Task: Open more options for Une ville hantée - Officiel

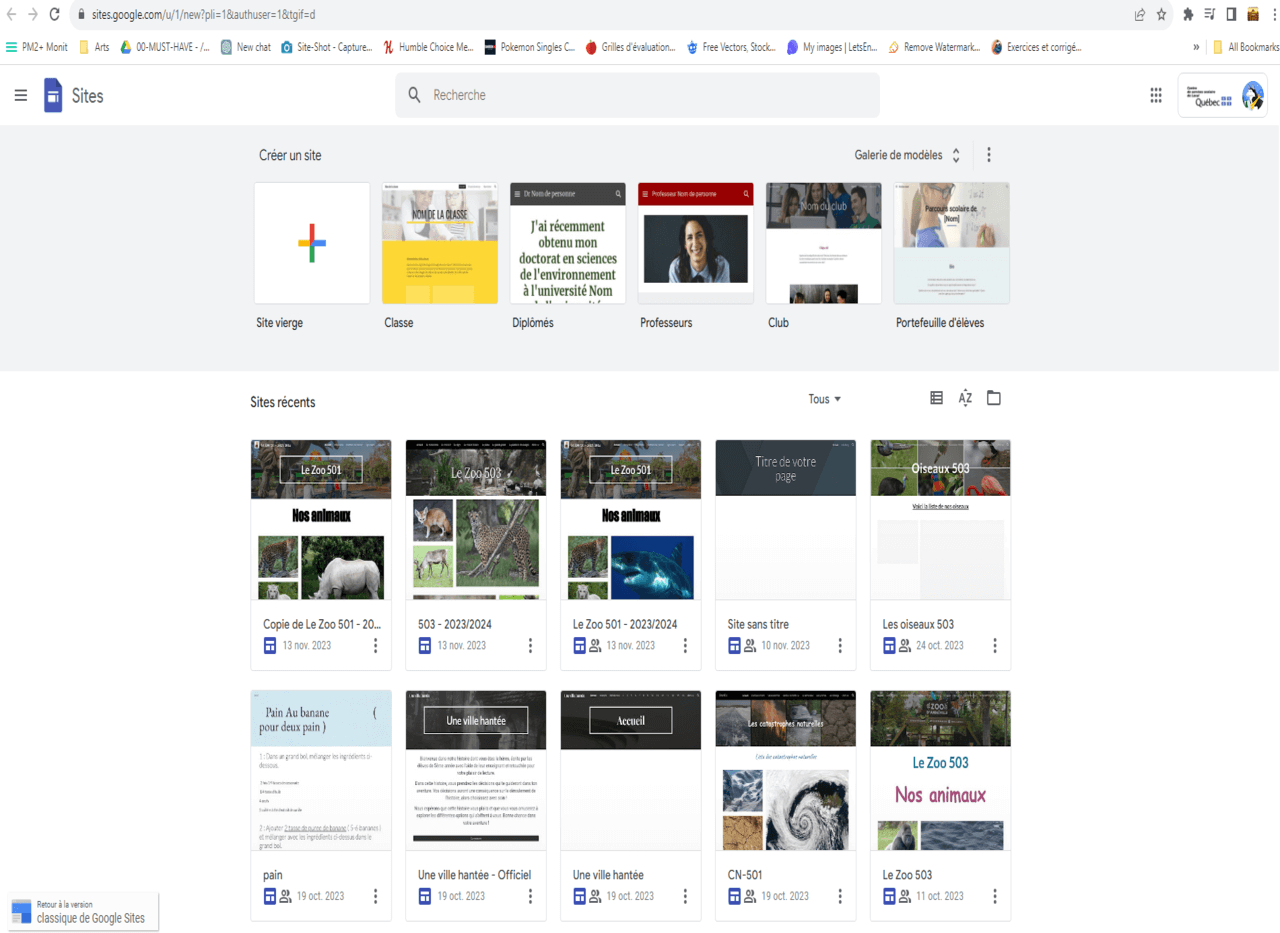Action: 531,896
